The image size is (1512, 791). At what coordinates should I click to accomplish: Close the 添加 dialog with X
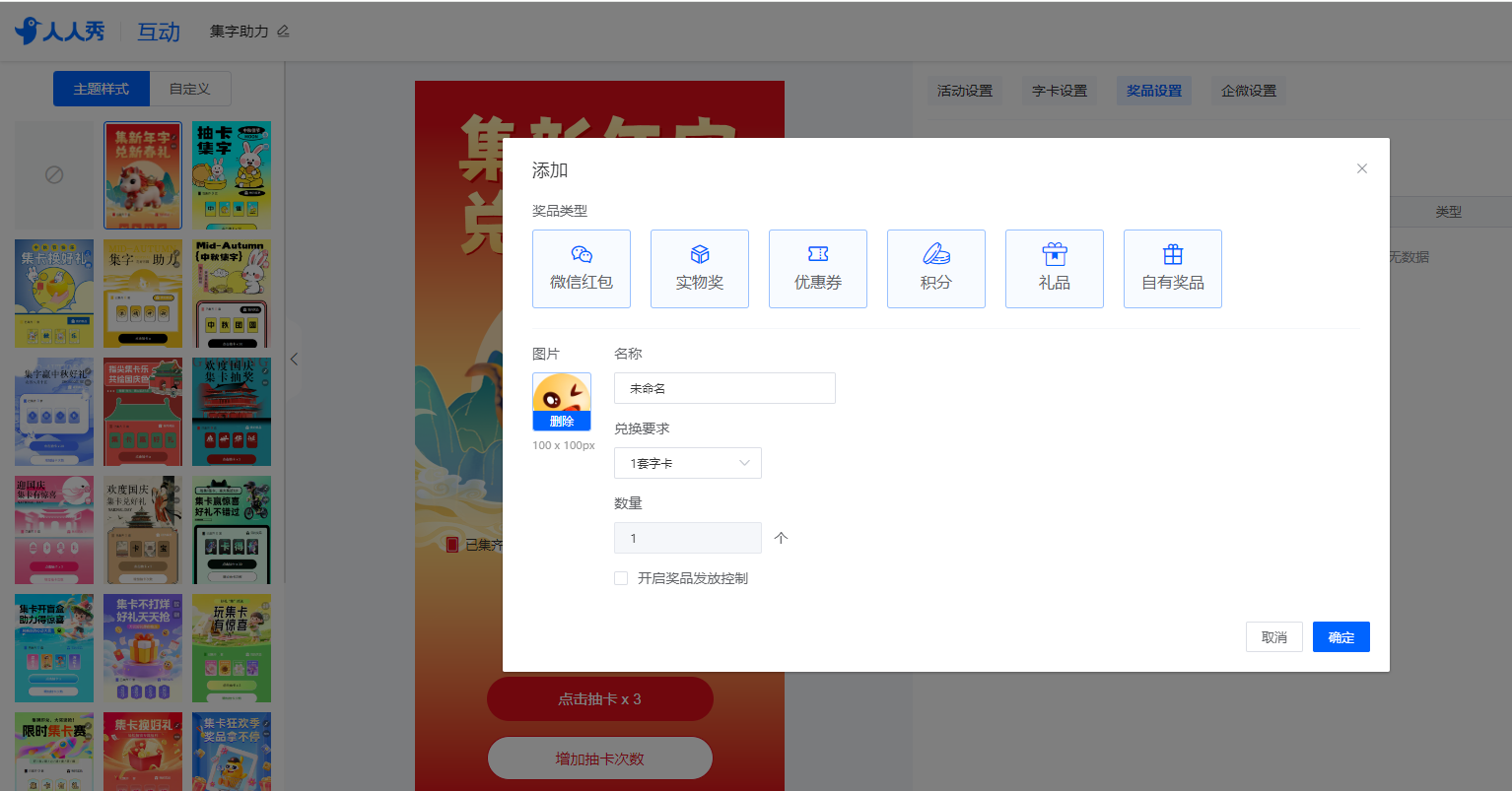tap(1361, 168)
